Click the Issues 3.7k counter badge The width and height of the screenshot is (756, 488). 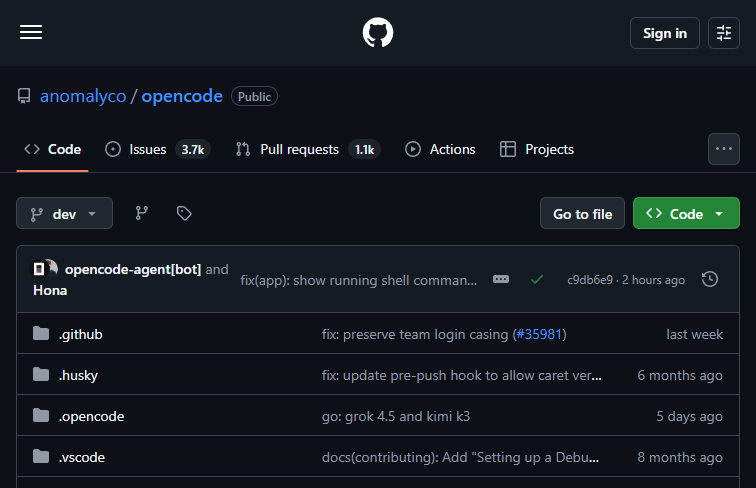pos(193,149)
